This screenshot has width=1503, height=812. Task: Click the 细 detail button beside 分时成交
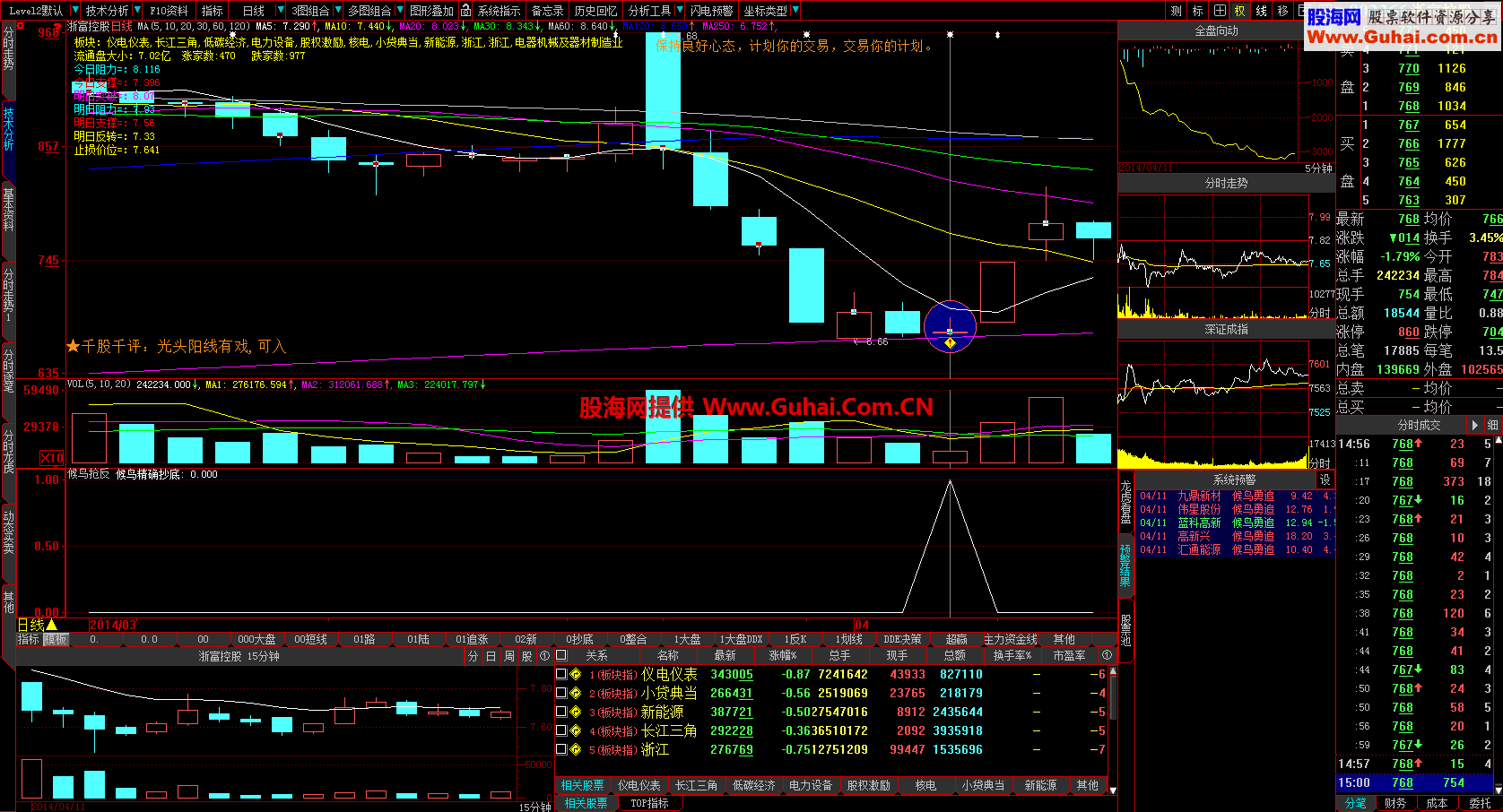click(x=1492, y=425)
